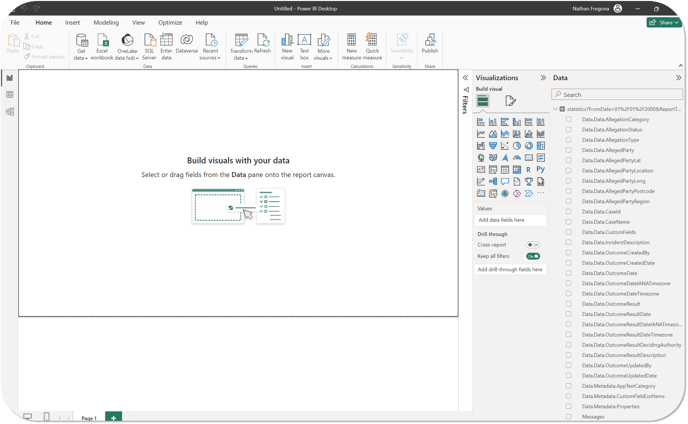This screenshot has height=424, width=688.
Task: Check the Data.Data.AllegedParty field
Action: [569, 150]
